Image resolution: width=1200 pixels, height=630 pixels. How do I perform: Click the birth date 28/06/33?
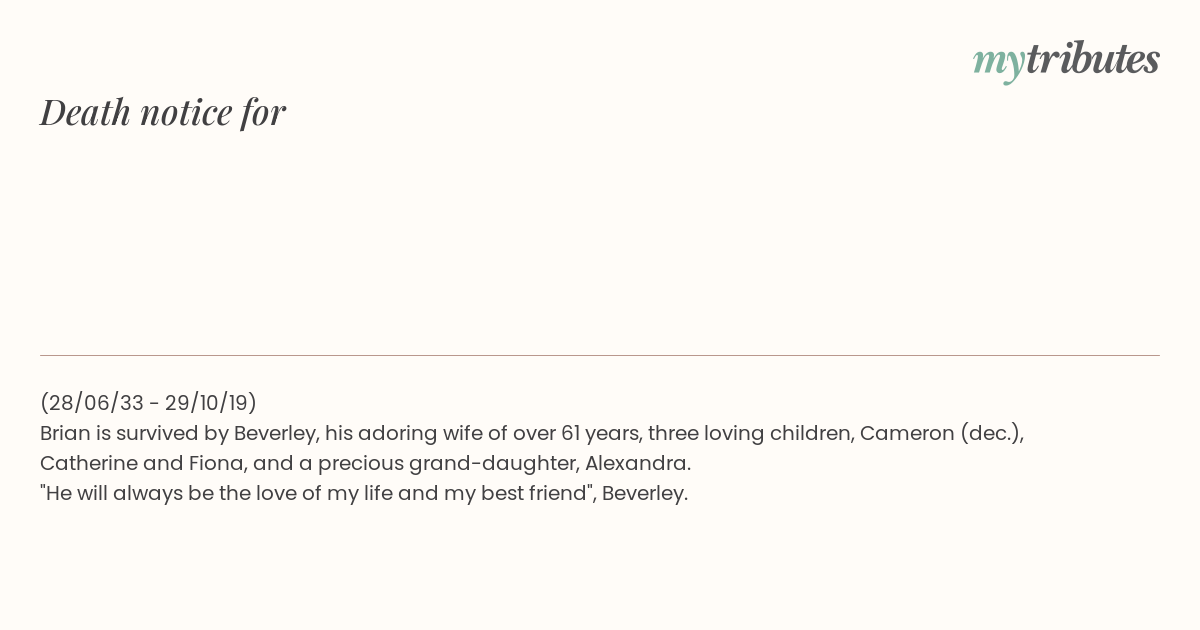(96, 403)
